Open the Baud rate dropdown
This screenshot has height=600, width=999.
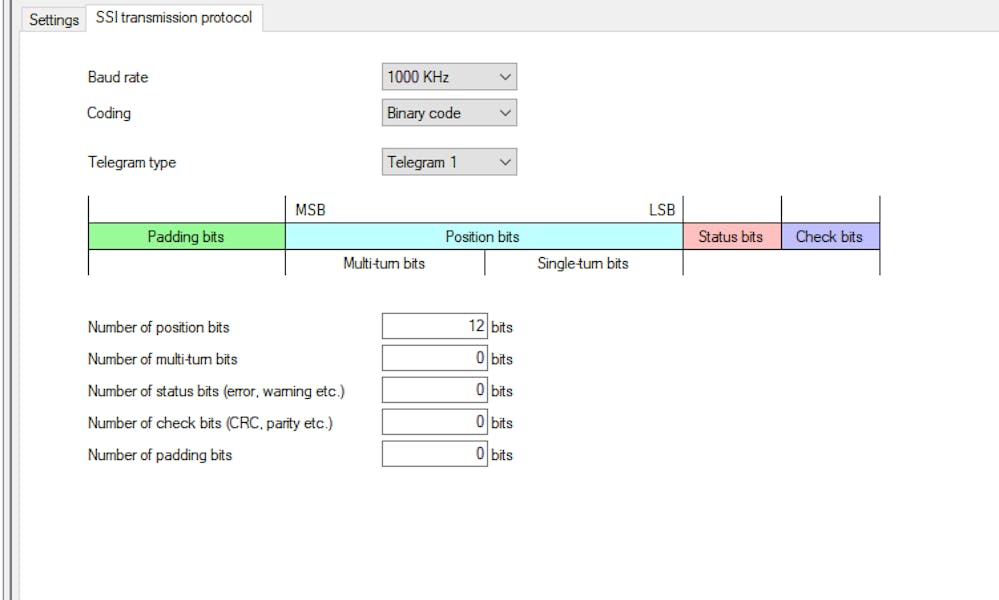pos(449,77)
